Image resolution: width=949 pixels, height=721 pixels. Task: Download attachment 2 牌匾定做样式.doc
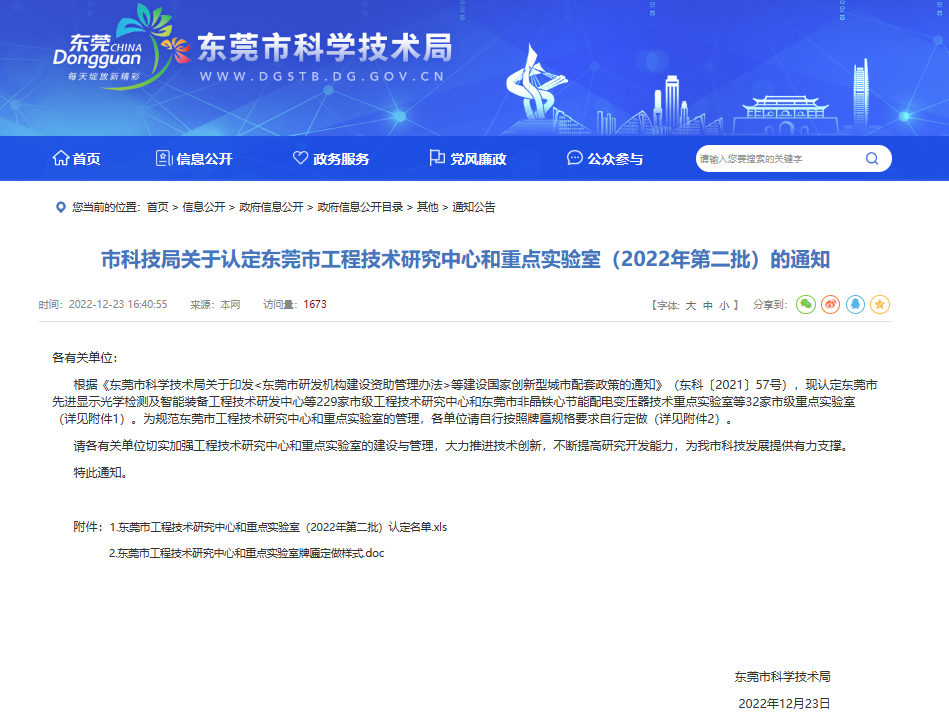(x=246, y=552)
